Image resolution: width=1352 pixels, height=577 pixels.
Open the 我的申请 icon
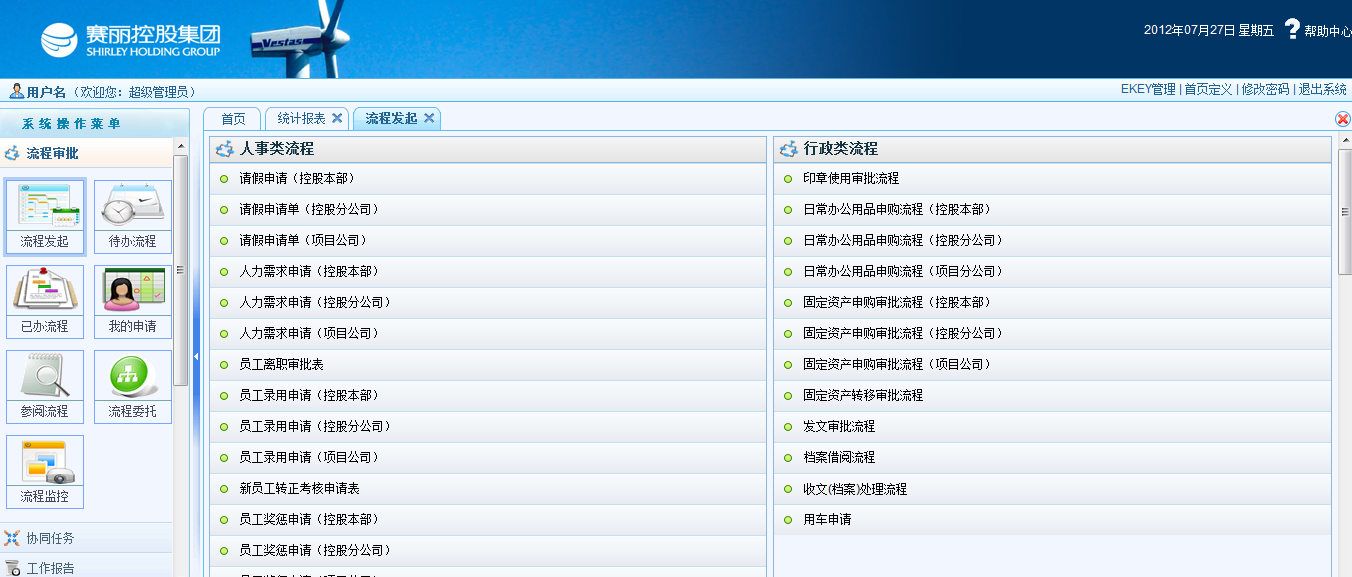(x=132, y=291)
